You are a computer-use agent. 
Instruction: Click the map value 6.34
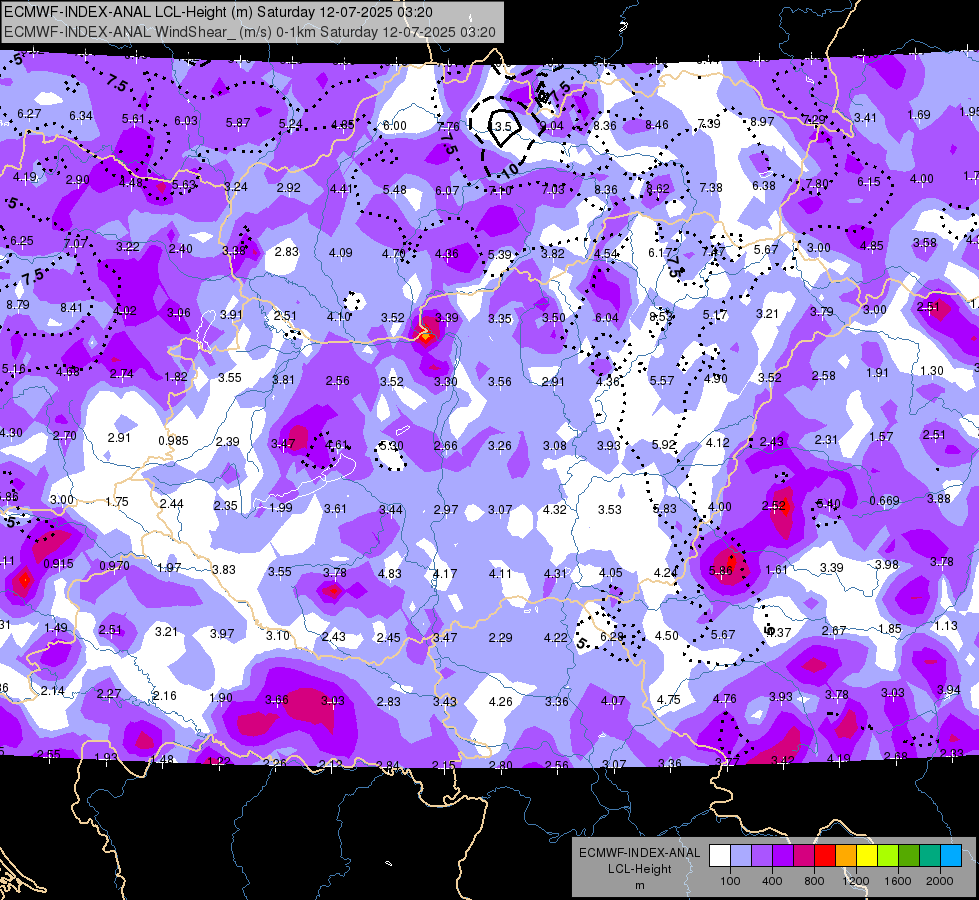[x=81, y=116]
